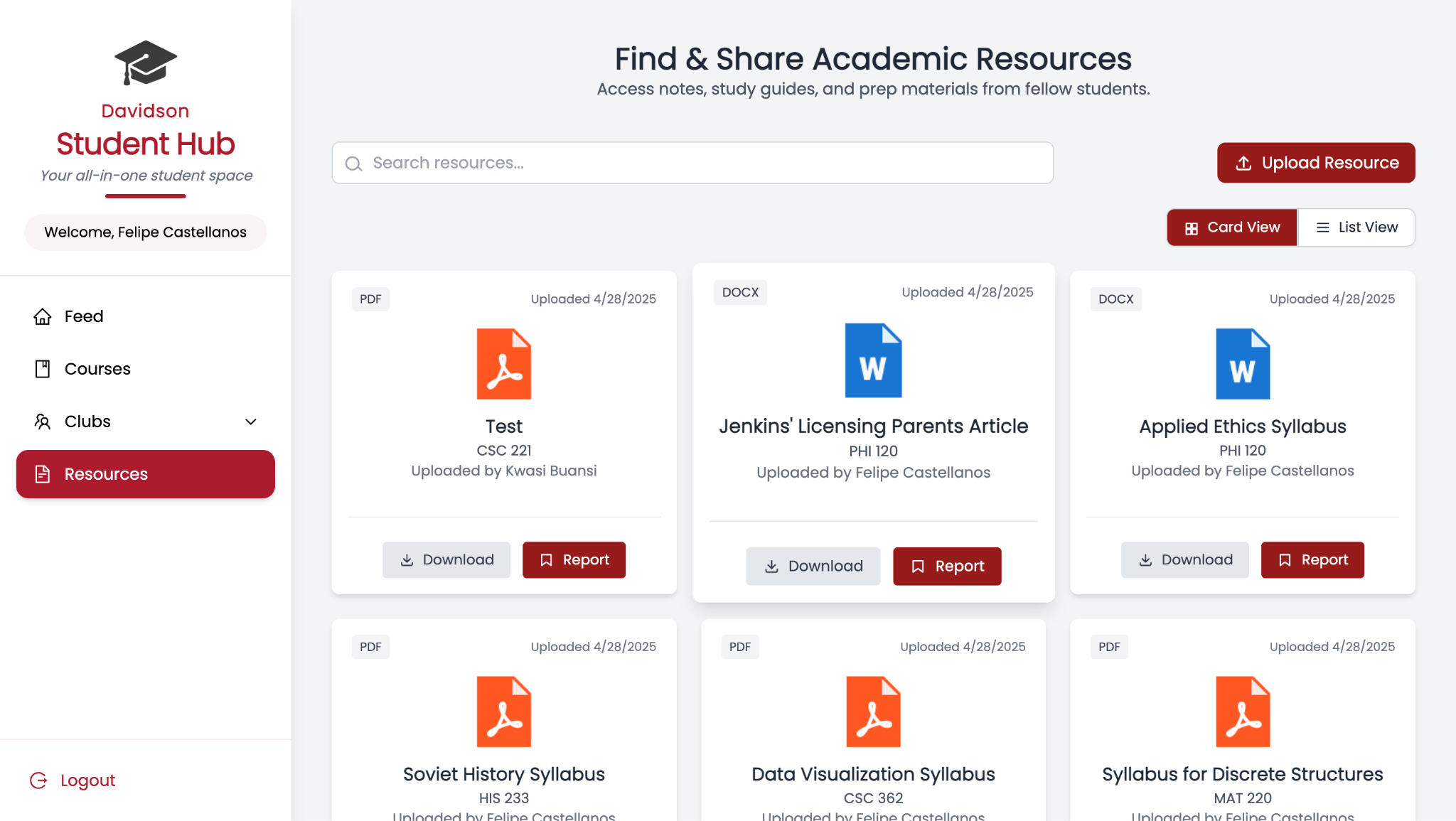Viewport: 1456px width, 821px height.
Task: Focus the Search resources field
Action: click(x=692, y=163)
